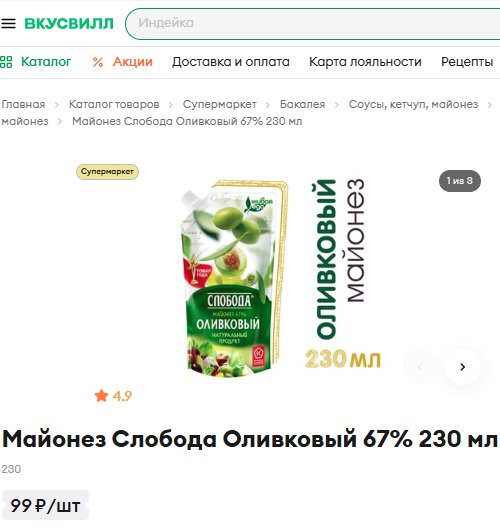The width and height of the screenshot is (500, 529).
Task: Open Супермаркет breadcrumb link
Action: pyautogui.click(x=220, y=104)
